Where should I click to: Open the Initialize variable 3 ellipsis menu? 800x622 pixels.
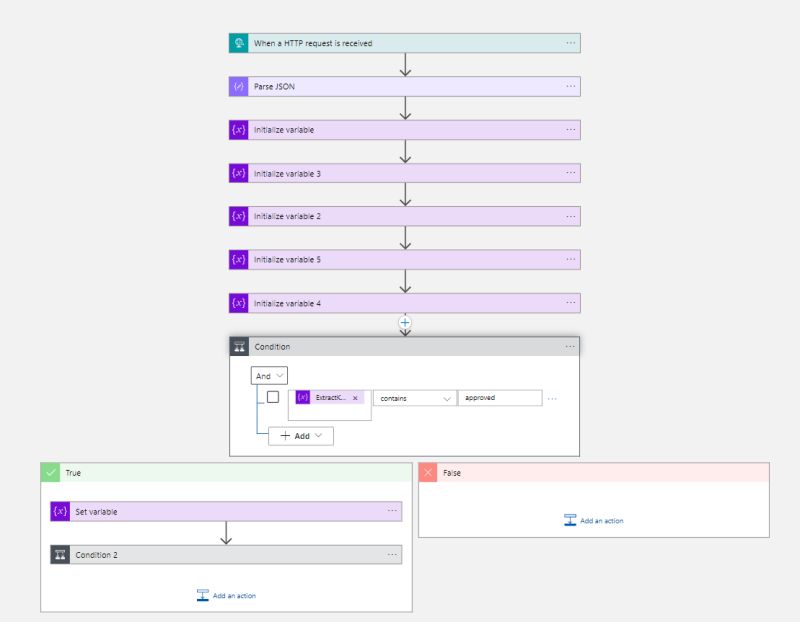[x=570, y=173]
